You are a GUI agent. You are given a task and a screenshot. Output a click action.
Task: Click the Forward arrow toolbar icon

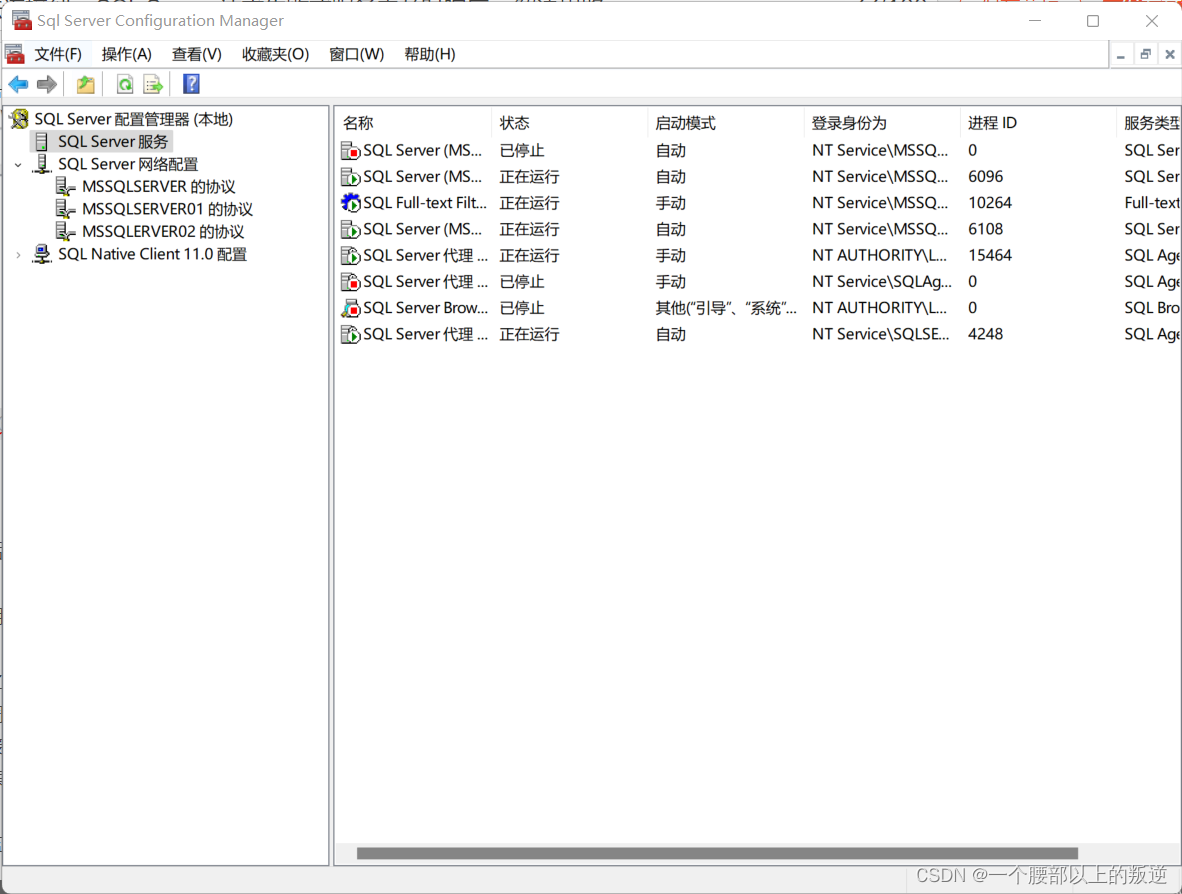pos(47,84)
